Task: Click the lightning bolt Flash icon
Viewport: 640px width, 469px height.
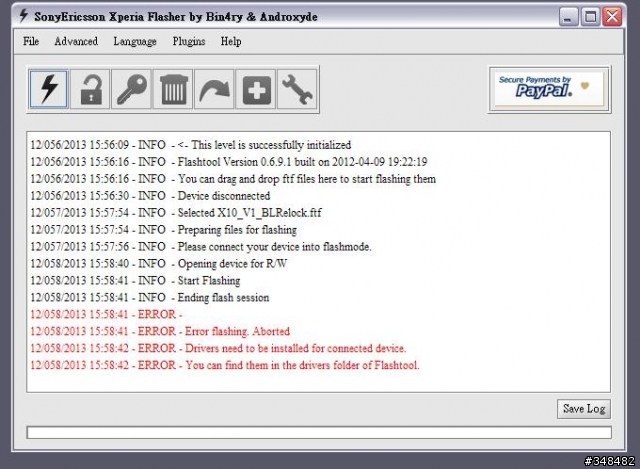Action: (x=49, y=89)
